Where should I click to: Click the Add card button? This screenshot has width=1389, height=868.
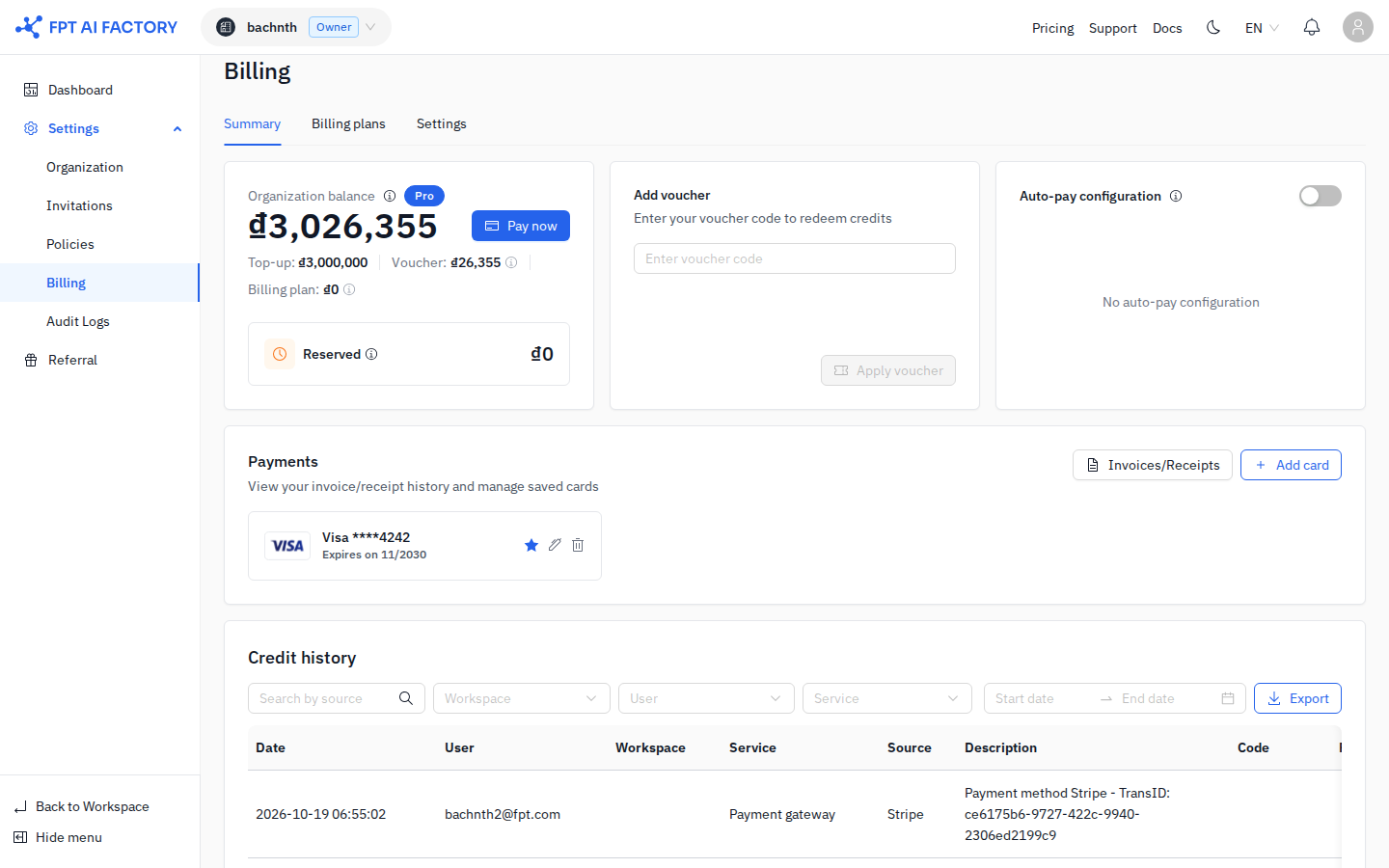(1291, 465)
